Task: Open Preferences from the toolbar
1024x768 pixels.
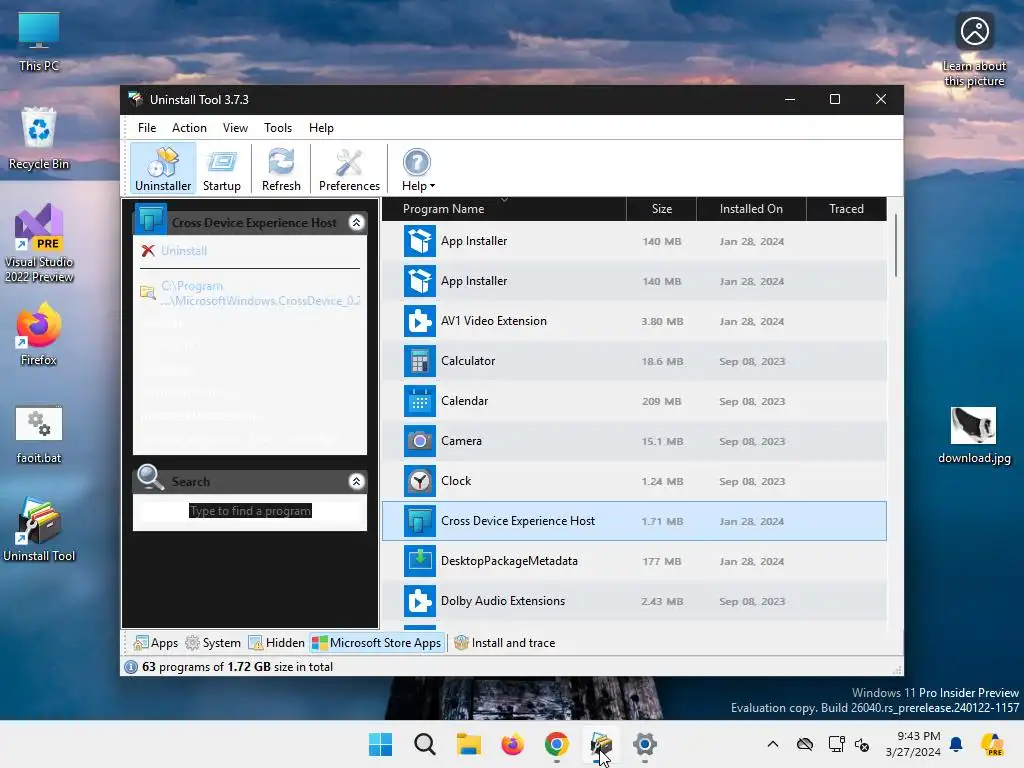Action: [x=349, y=169]
